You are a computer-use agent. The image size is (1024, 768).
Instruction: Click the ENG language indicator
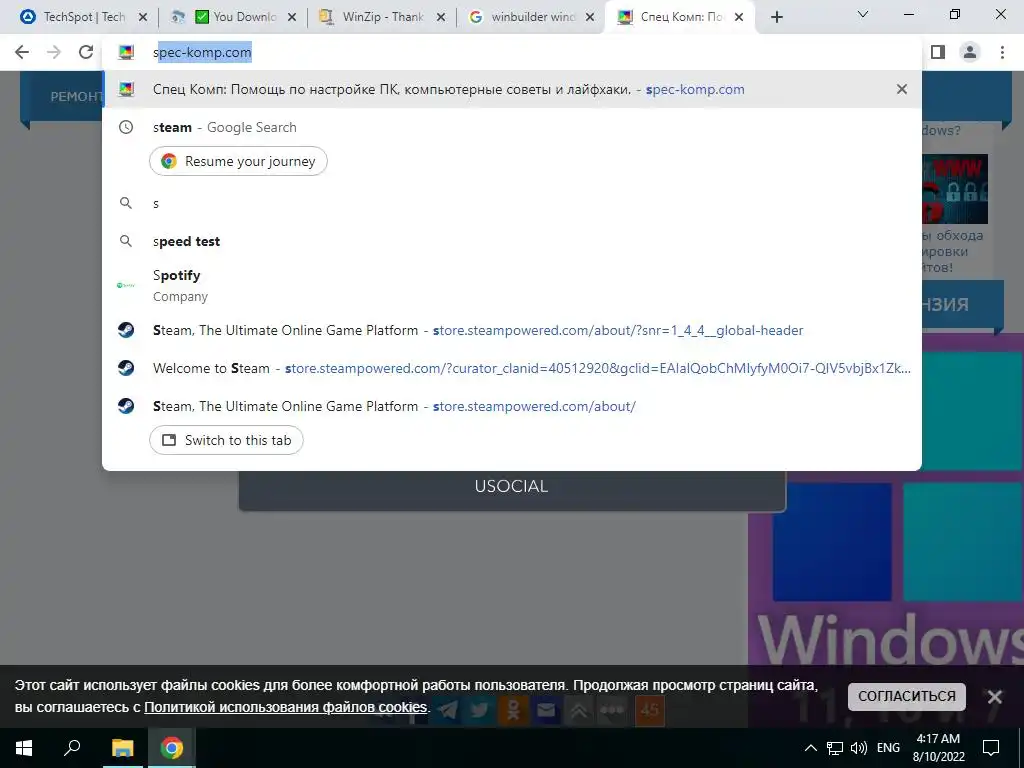click(x=888, y=748)
